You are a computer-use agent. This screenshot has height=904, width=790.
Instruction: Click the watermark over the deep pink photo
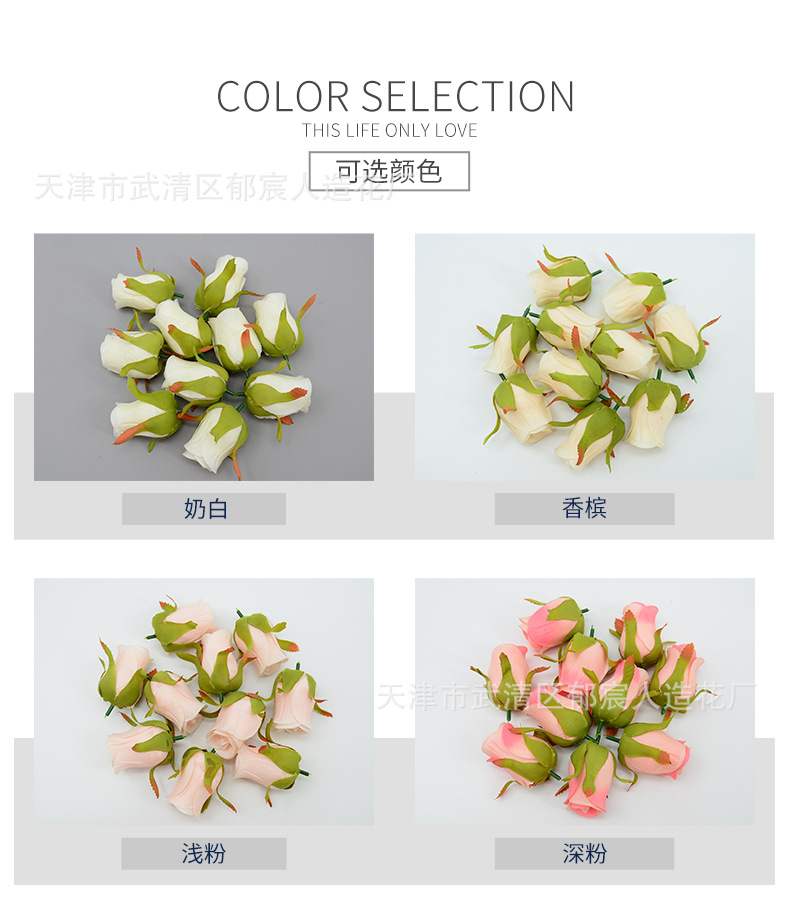[x=566, y=696]
